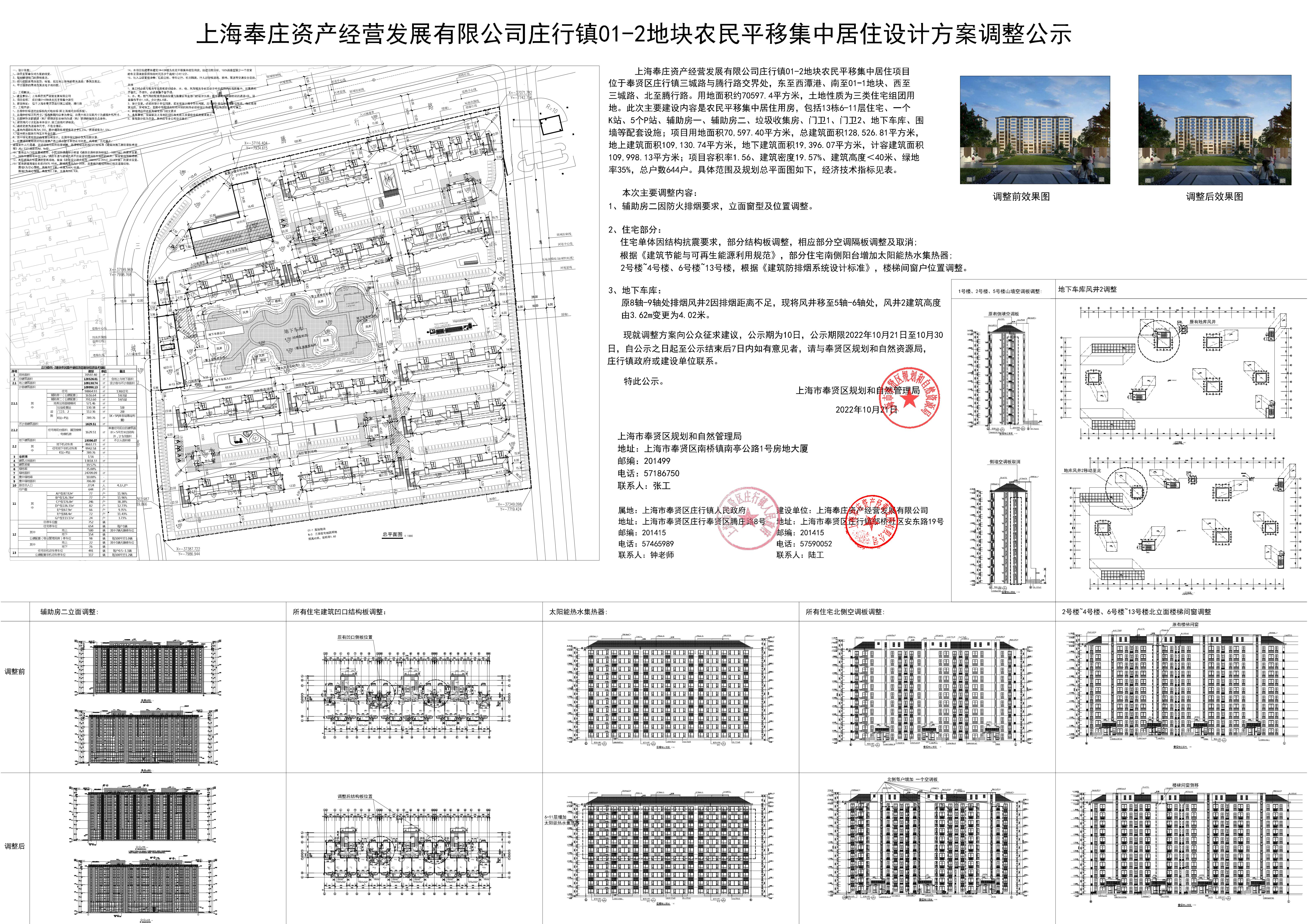1308x924 pixels.
Task: Click the 原有地库风井 annotation
Action: pyautogui.click(x=1203, y=322)
